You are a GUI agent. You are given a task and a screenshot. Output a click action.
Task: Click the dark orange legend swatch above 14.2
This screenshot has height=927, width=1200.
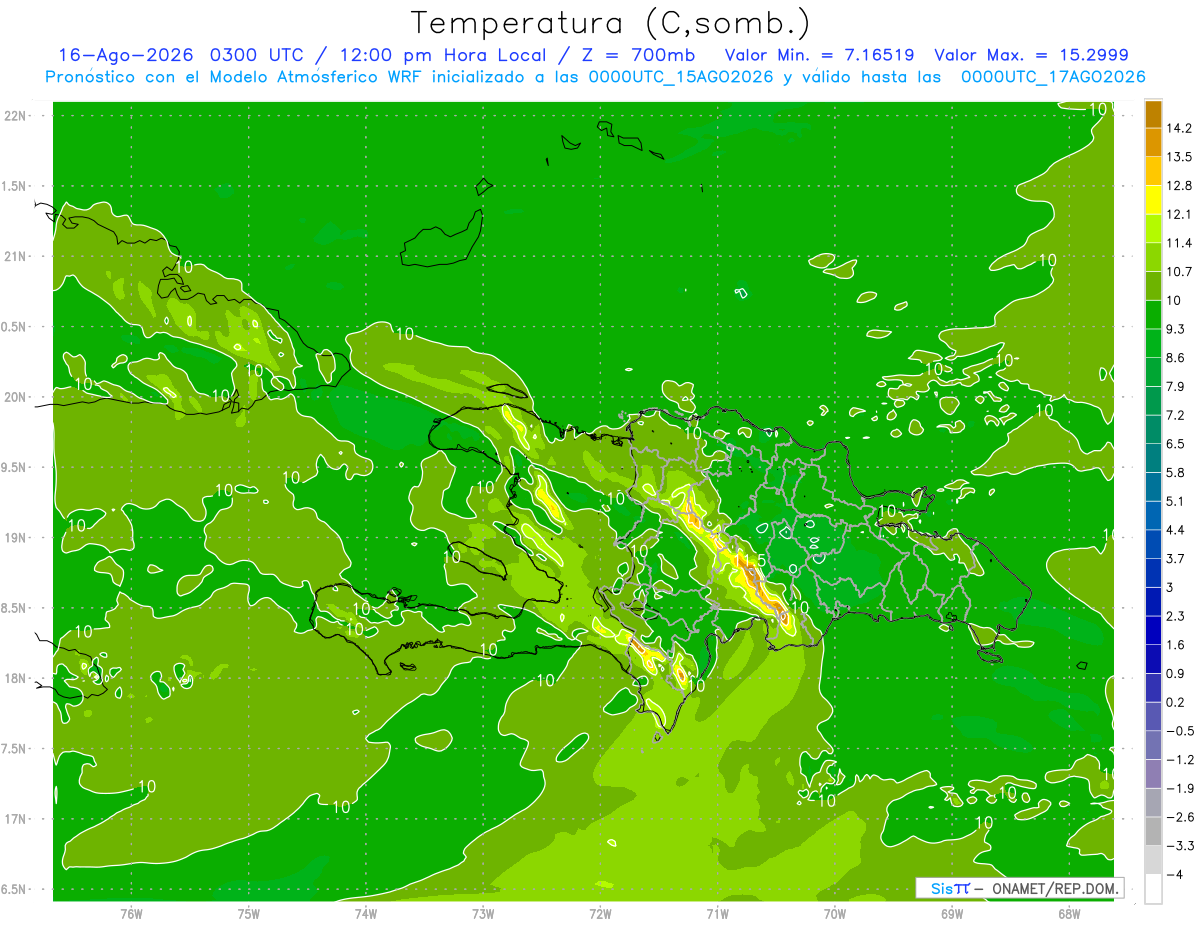click(1153, 114)
